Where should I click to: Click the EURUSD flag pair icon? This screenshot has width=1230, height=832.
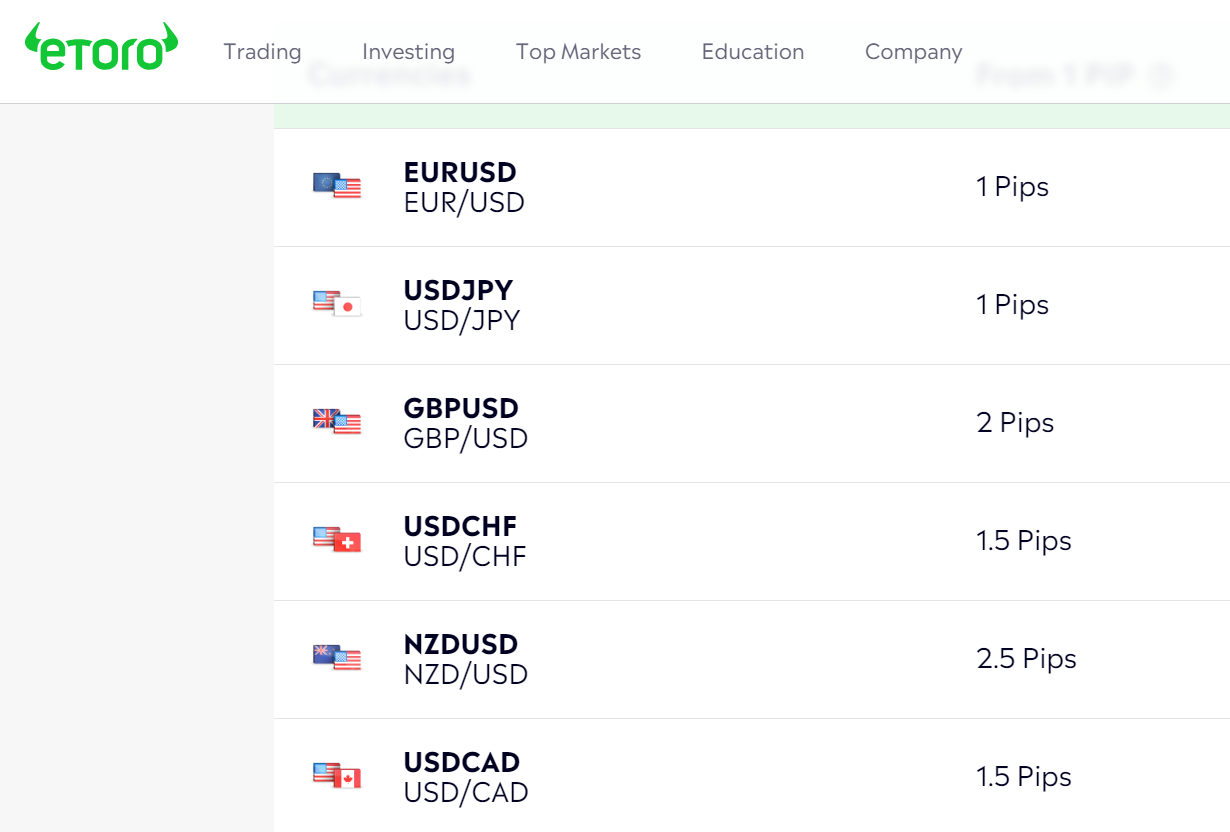(337, 186)
